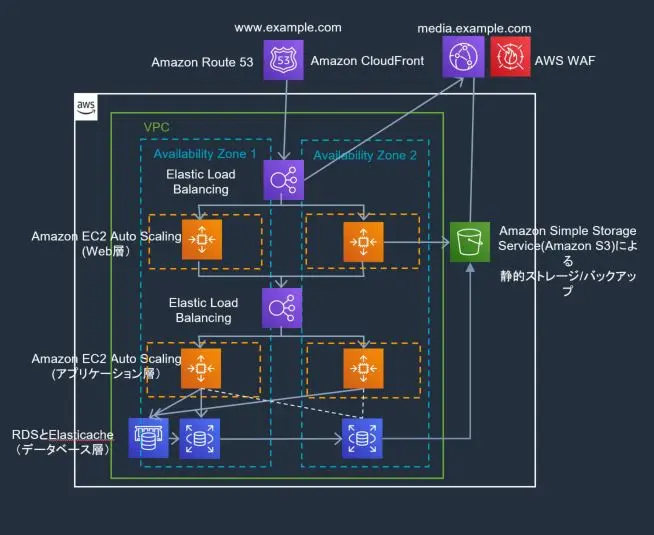Viewport: 654px width, 535px height.
Task: Click the Amazon Route 53 shield icon
Action: point(284,60)
